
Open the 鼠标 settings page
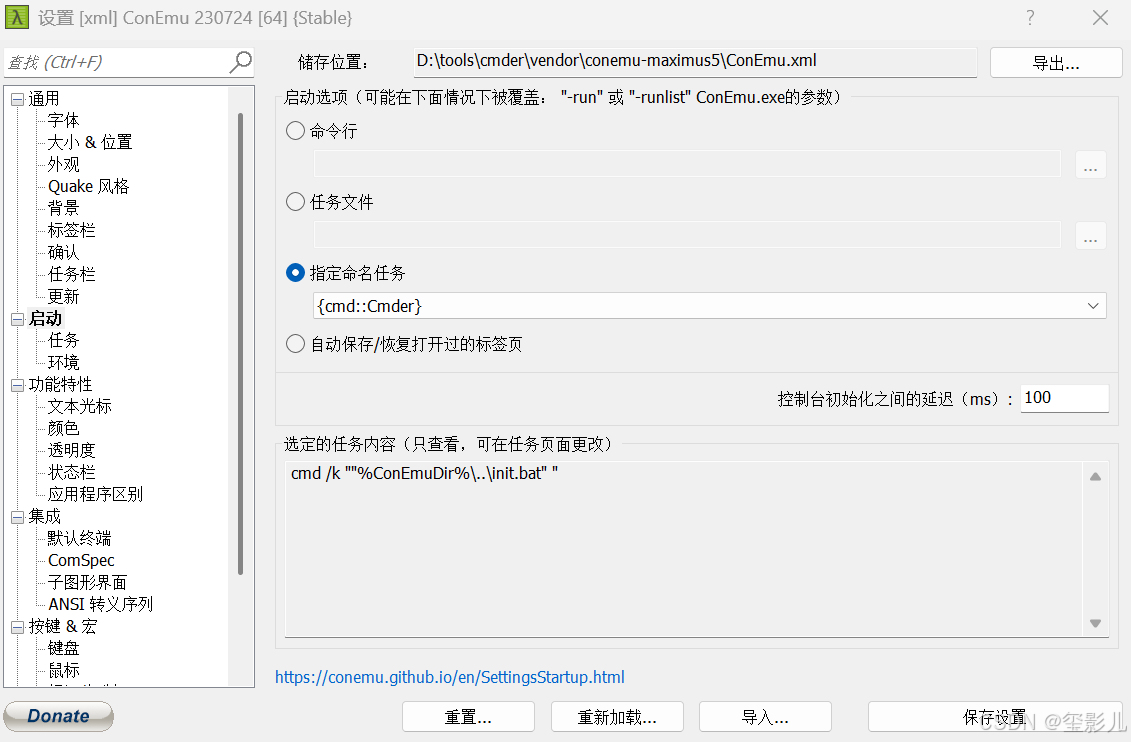63,670
